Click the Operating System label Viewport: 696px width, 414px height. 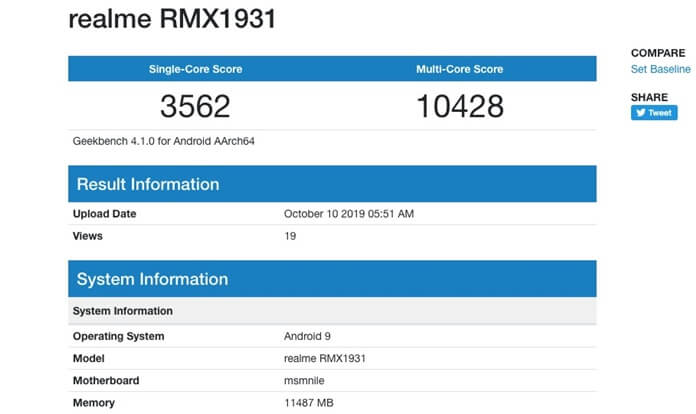pyautogui.click(x=119, y=336)
